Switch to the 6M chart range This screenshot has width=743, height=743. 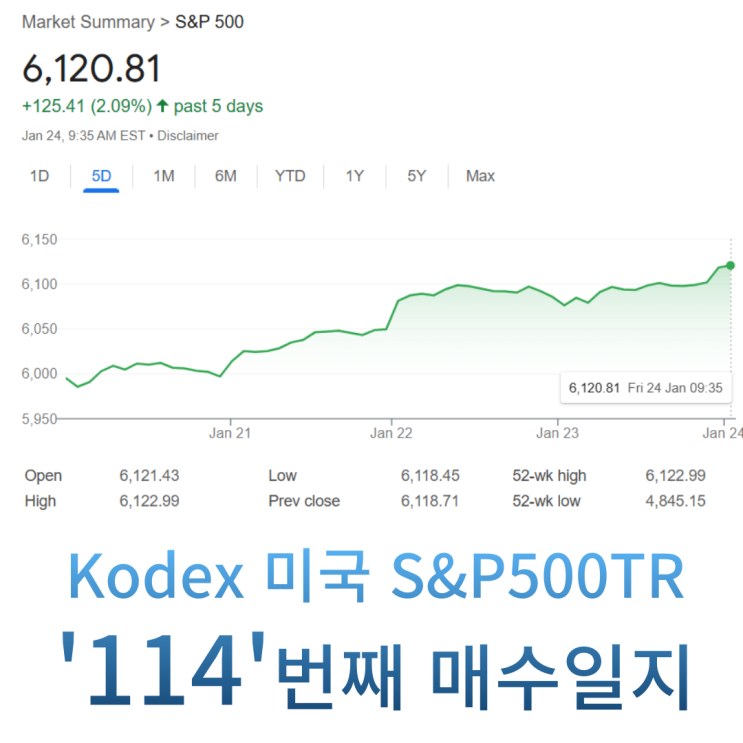[226, 176]
